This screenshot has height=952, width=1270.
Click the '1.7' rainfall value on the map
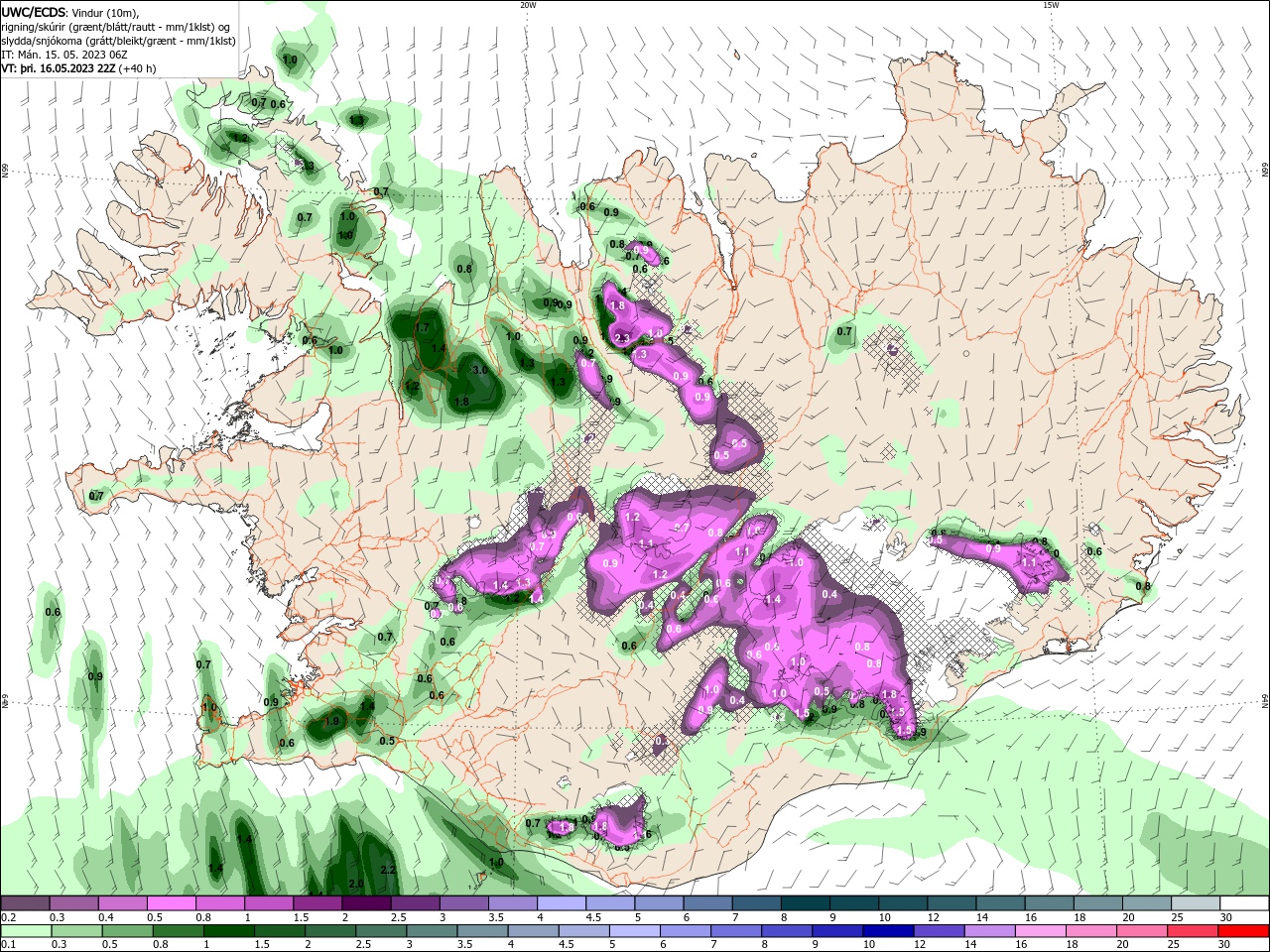pos(422,328)
